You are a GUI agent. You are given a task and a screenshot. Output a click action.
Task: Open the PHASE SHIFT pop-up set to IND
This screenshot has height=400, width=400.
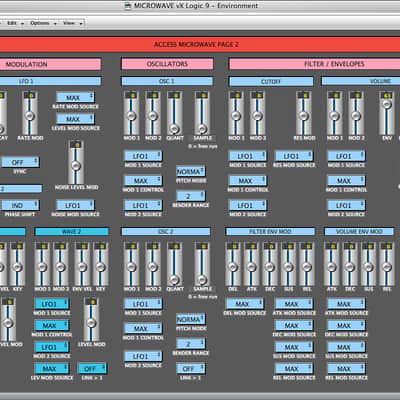tap(20, 205)
